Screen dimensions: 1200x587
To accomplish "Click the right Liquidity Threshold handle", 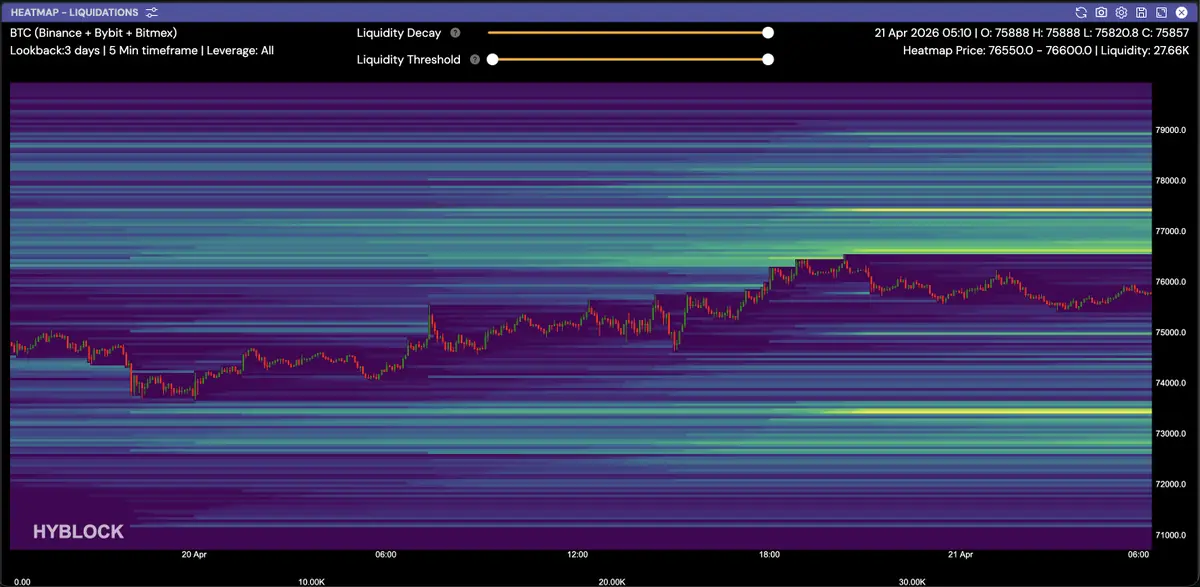I will pyautogui.click(x=768, y=60).
